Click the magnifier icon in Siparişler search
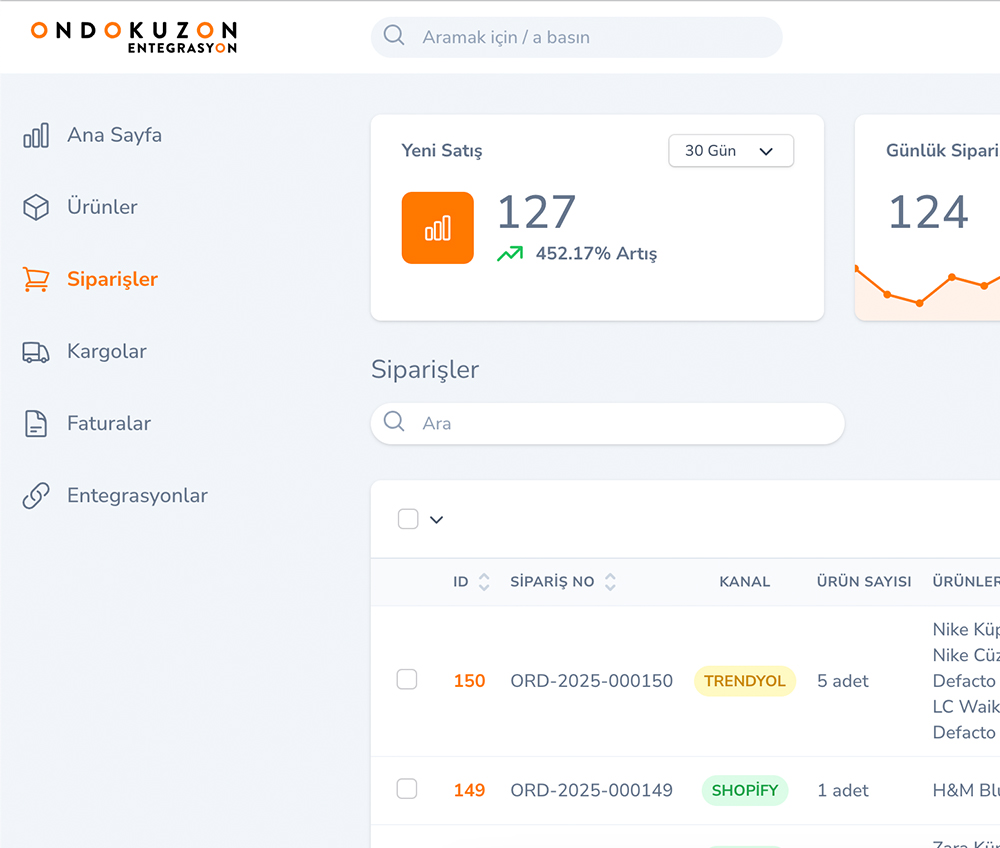Screen dimensions: 1000x848 pos(394,422)
